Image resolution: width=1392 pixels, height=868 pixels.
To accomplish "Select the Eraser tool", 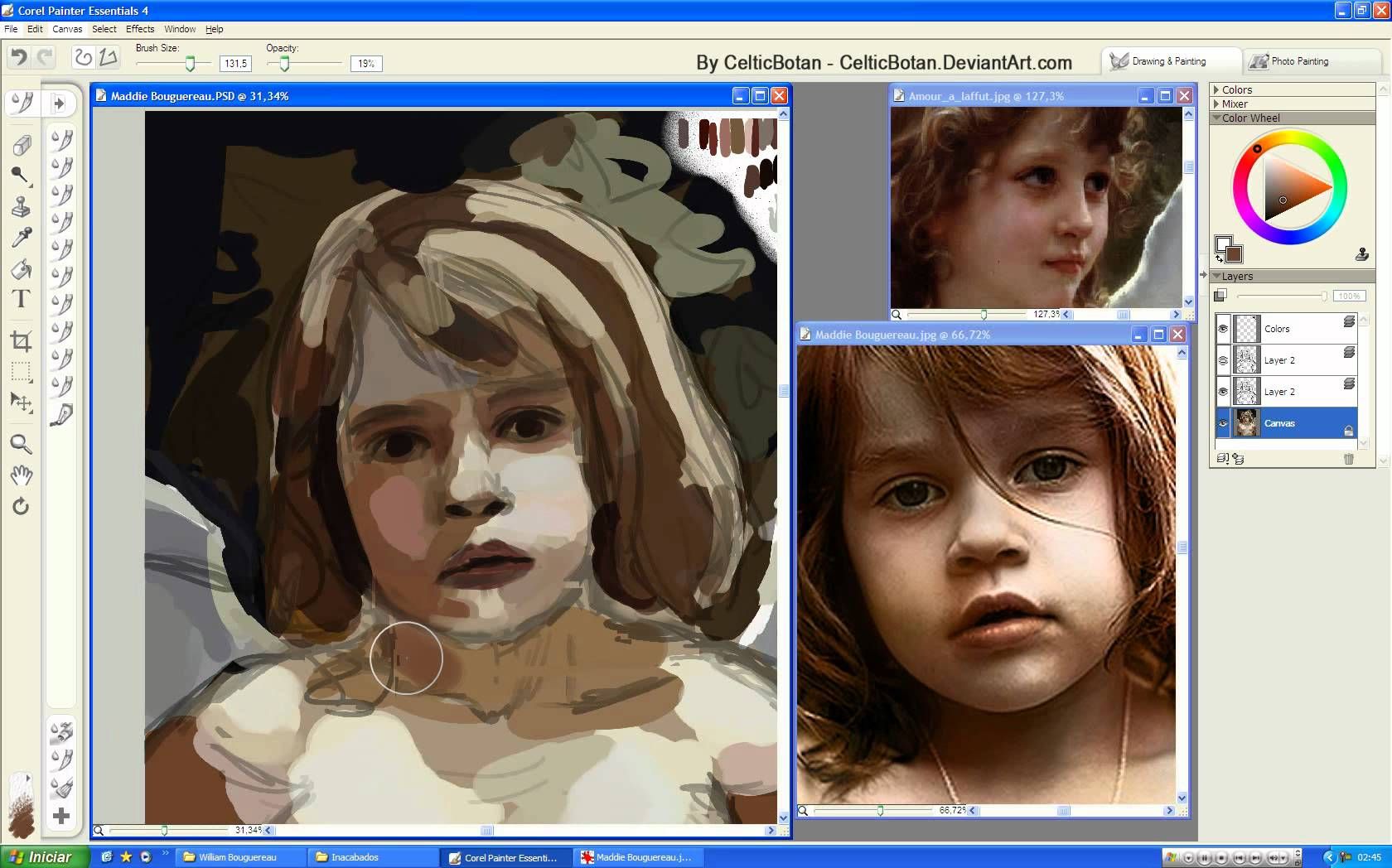I will pyautogui.click(x=22, y=146).
